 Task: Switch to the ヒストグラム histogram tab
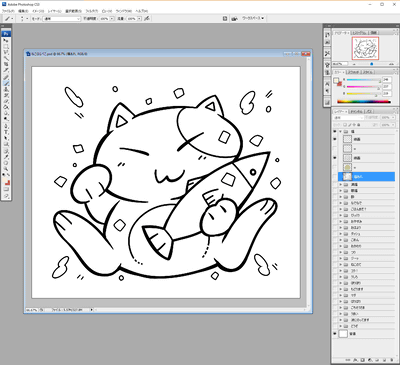coord(360,33)
